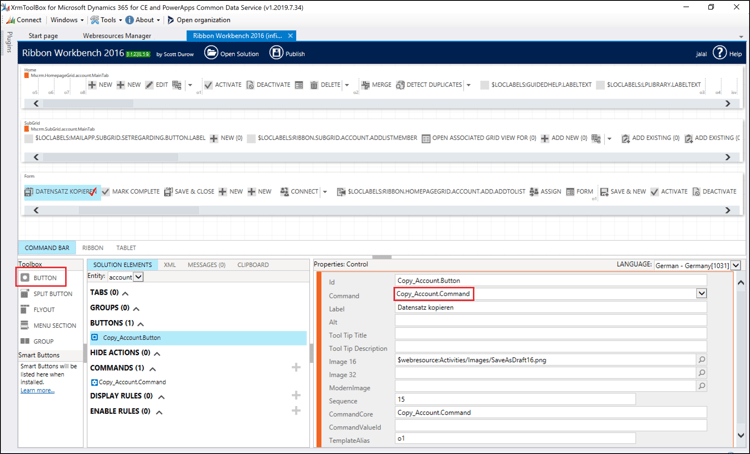The image size is (750, 454).
Task: Click the Image 16 search magnifier icon
Action: point(701,360)
